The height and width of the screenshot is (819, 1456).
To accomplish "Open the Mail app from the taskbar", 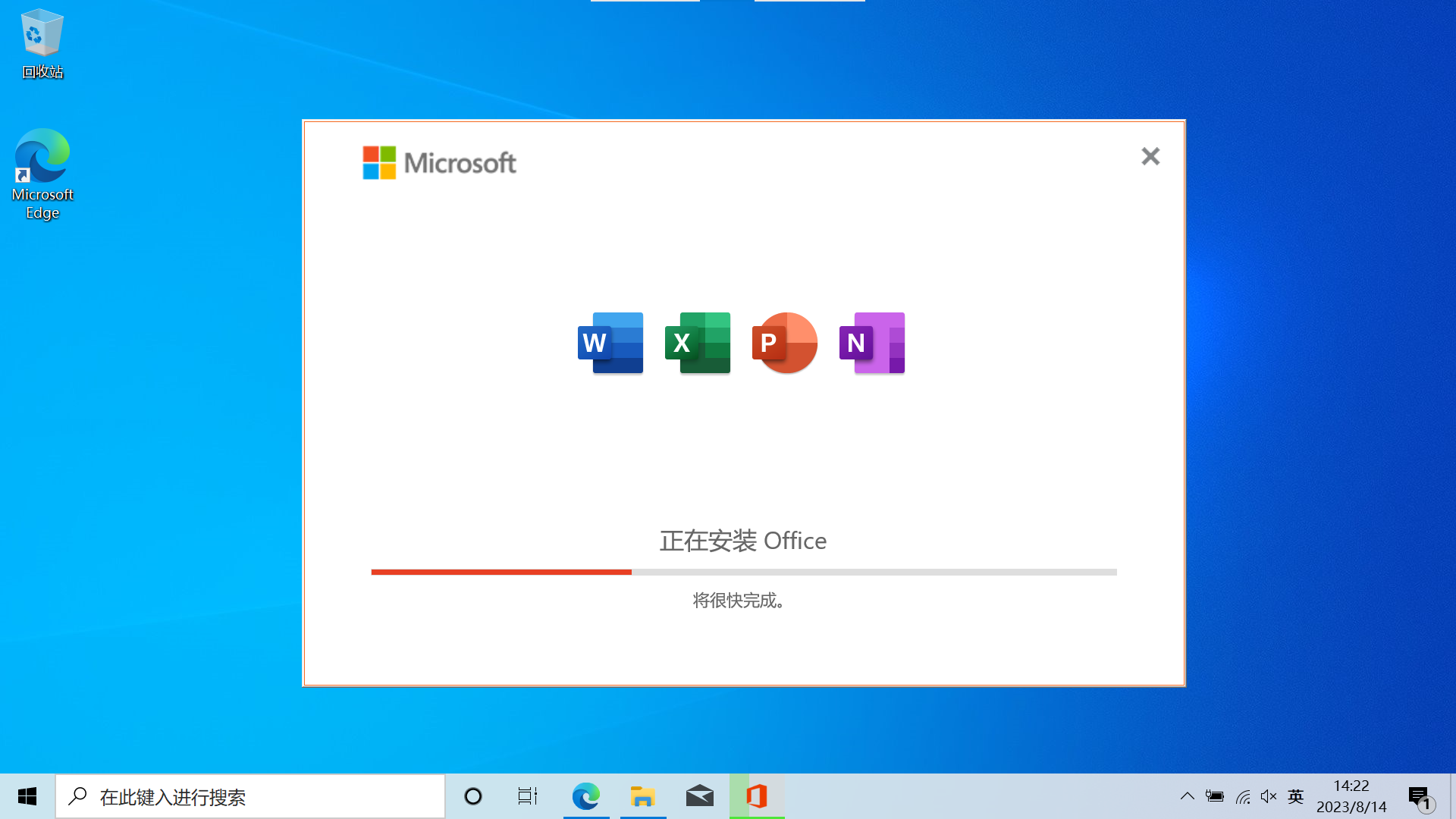I will pos(700,796).
